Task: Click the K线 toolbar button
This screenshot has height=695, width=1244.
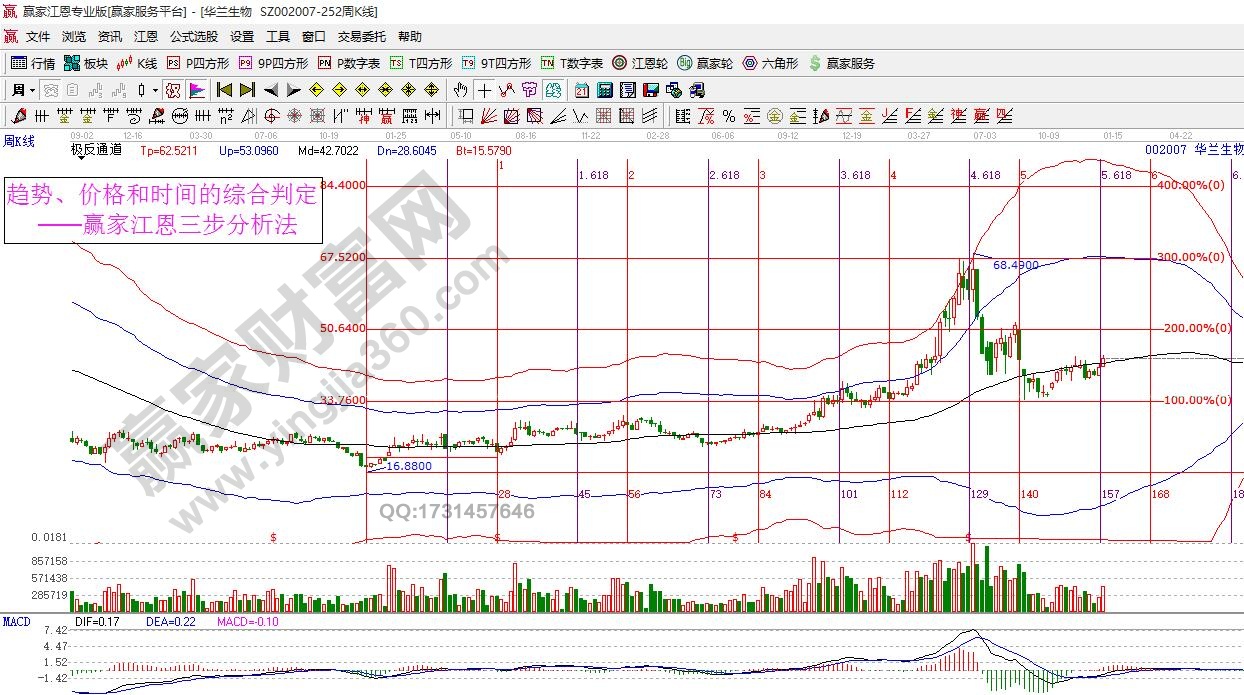Action: [x=138, y=63]
